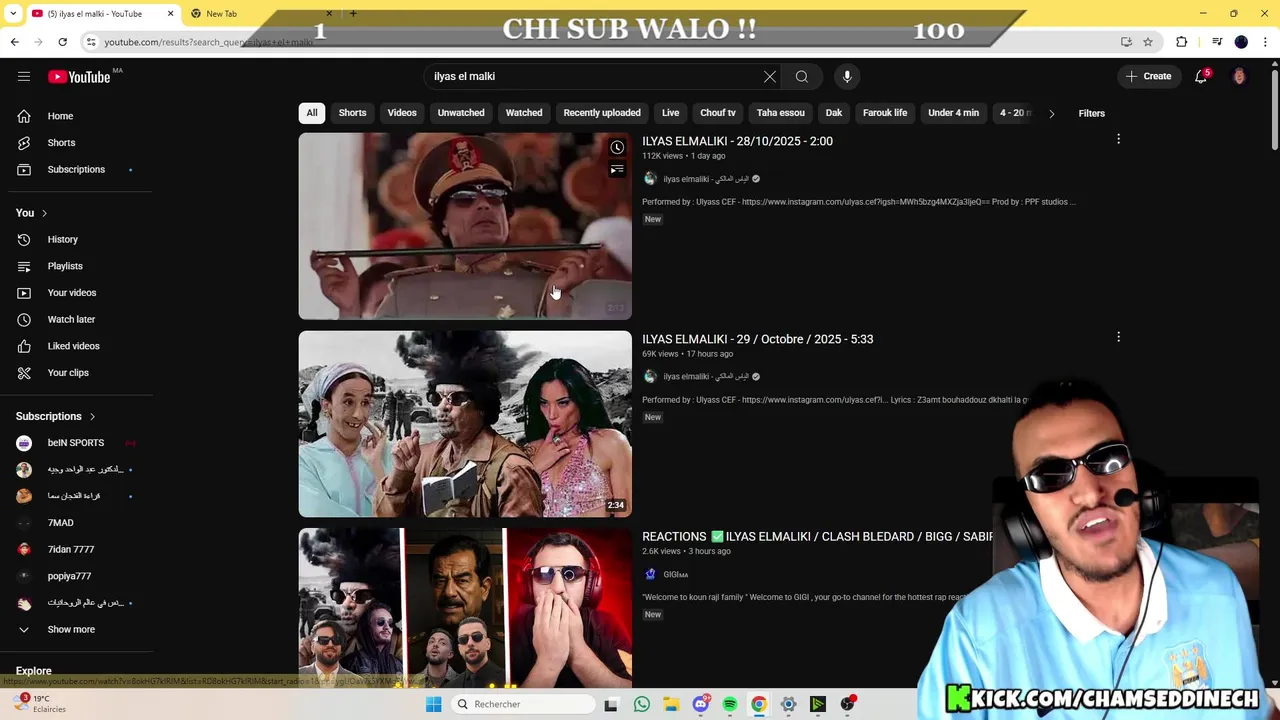Open Chrome extensions puzzle icon
This screenshot has height=720, width=1280.
pos(1182,42)
